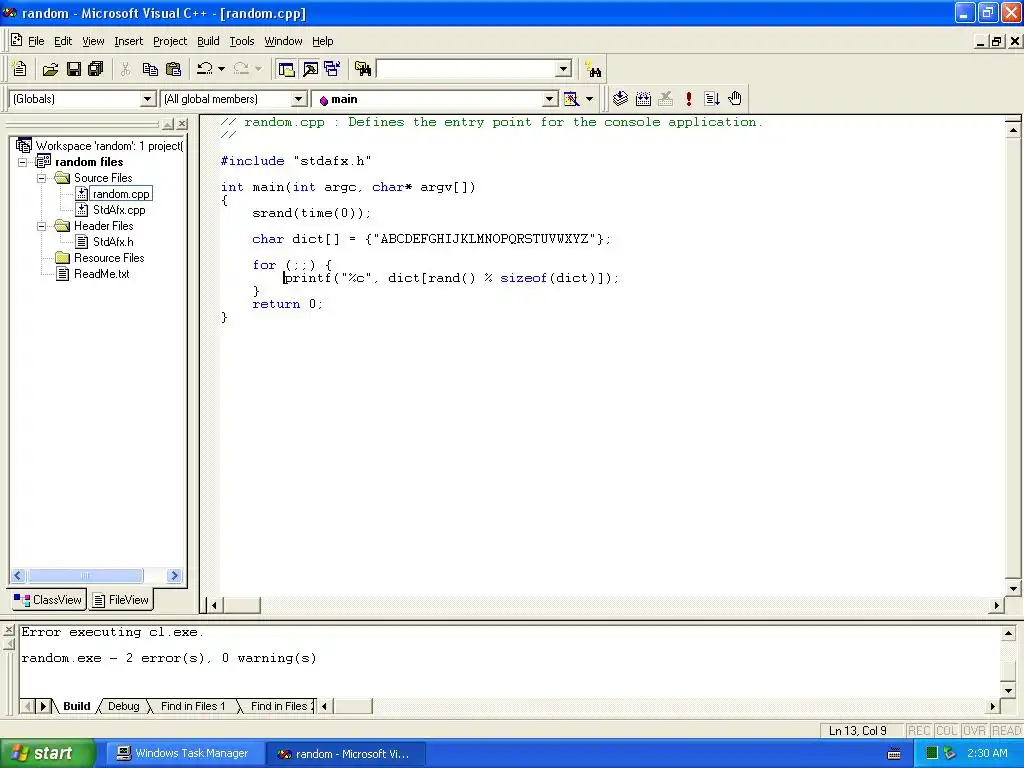1024x768 pixels.
Task: Save the file with the floppy icon
Action: [74, 69]
